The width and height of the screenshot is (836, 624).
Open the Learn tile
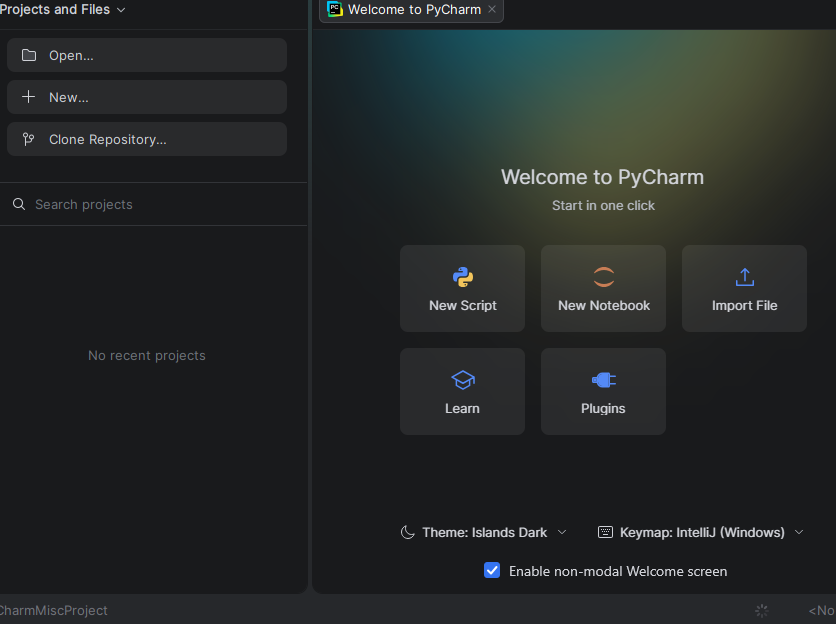462,391
